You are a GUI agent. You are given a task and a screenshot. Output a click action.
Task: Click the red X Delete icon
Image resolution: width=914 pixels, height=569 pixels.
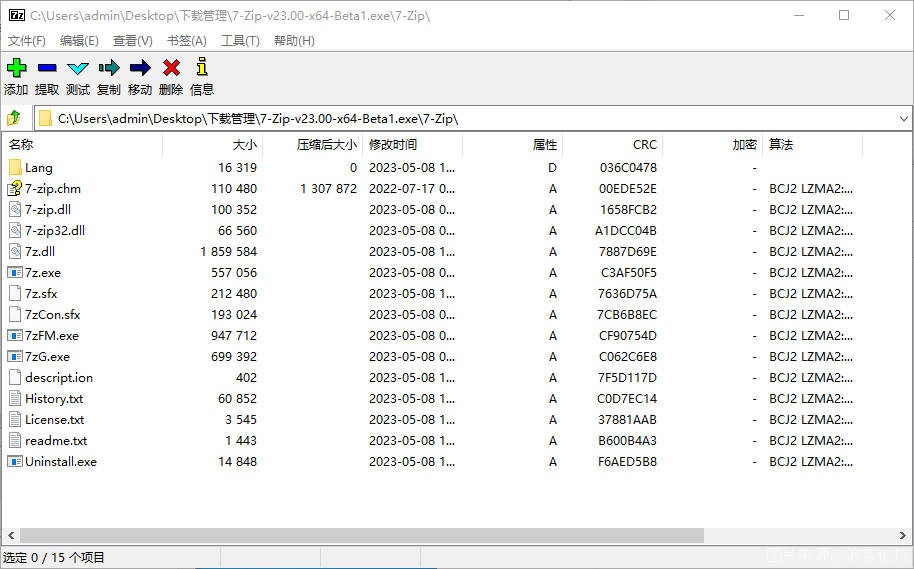pyautogui.click(x=171, y=68)
